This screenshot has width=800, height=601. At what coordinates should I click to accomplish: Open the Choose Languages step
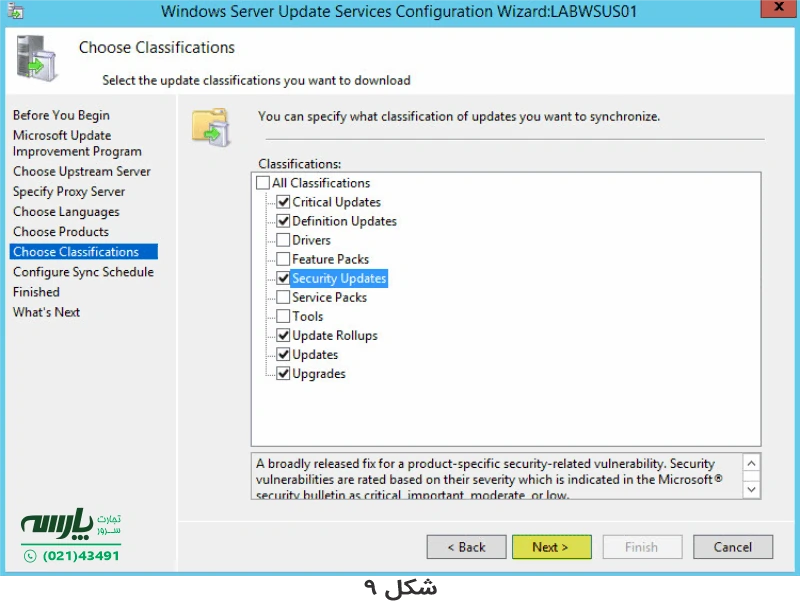pyautogui.click(x=66, y=212)
